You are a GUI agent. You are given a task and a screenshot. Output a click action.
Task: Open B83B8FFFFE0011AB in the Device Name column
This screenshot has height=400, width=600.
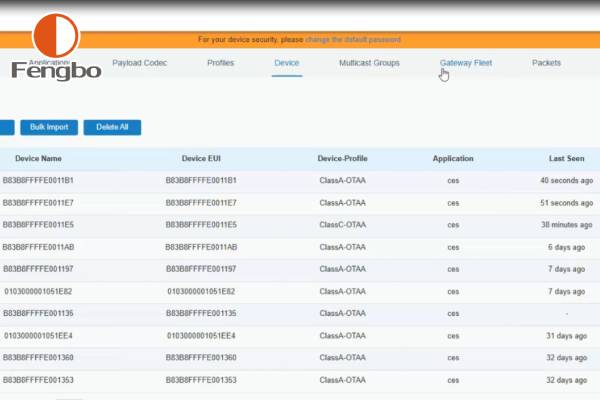(x=38, y=247)
